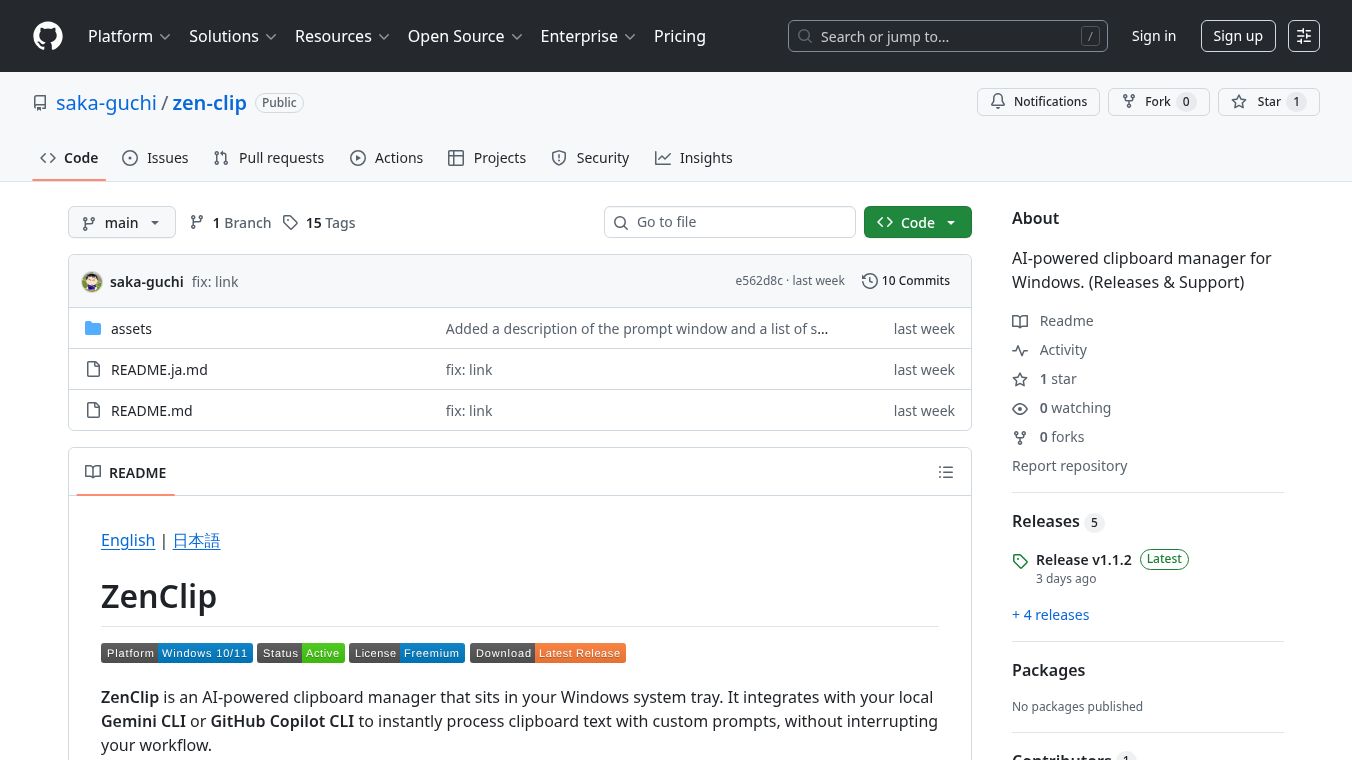Open the 10 Commits history
This screenshot has height=760, width=1352.
[906, 281]
